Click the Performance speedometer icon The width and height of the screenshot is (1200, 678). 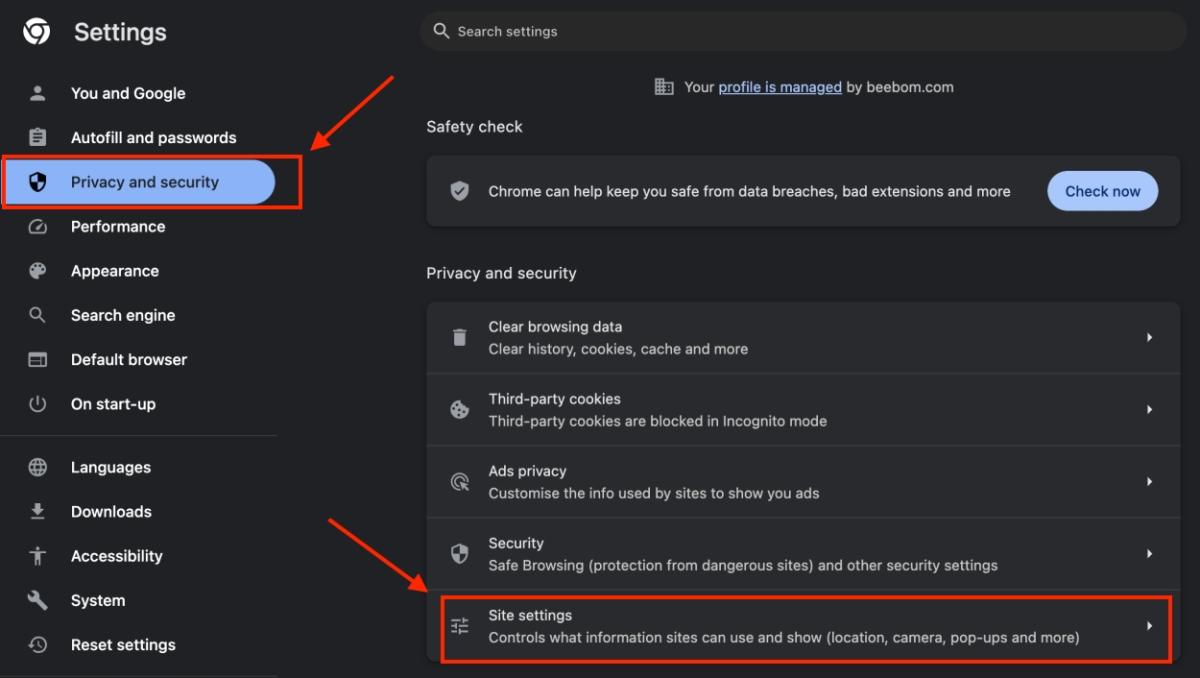[38, 227]
